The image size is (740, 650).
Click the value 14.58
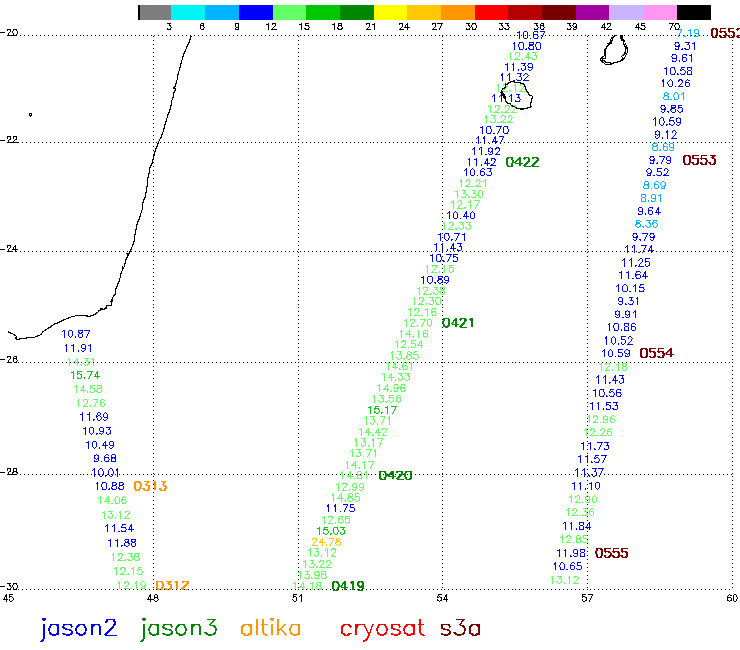[88, 389]
